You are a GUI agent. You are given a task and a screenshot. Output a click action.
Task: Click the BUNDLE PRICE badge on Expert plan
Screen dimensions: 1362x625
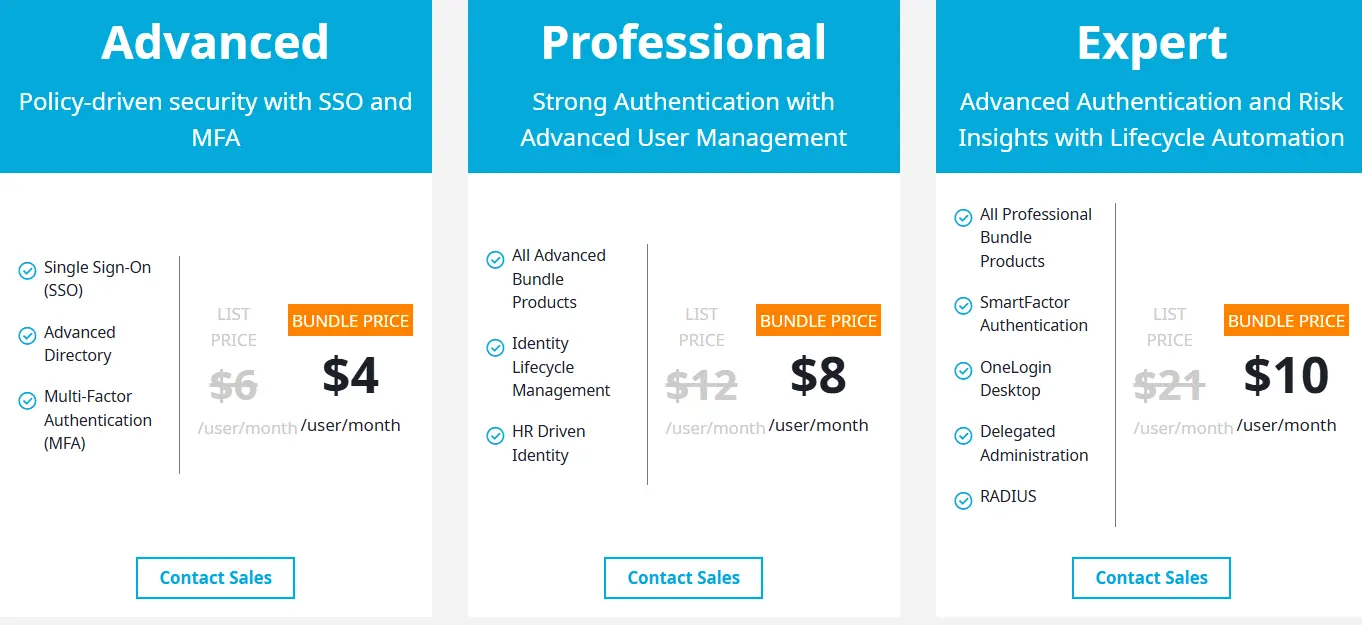[x=1286, y=320]
